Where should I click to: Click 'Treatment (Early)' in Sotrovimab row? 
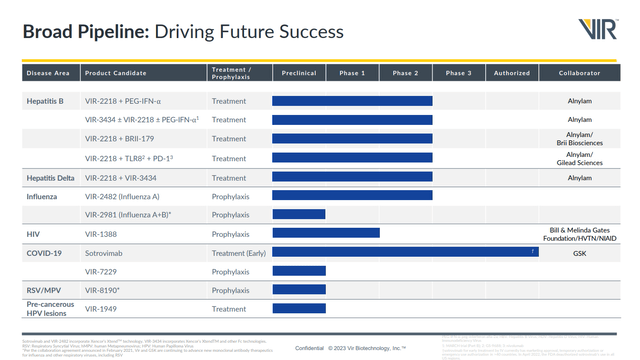[239, 253]
